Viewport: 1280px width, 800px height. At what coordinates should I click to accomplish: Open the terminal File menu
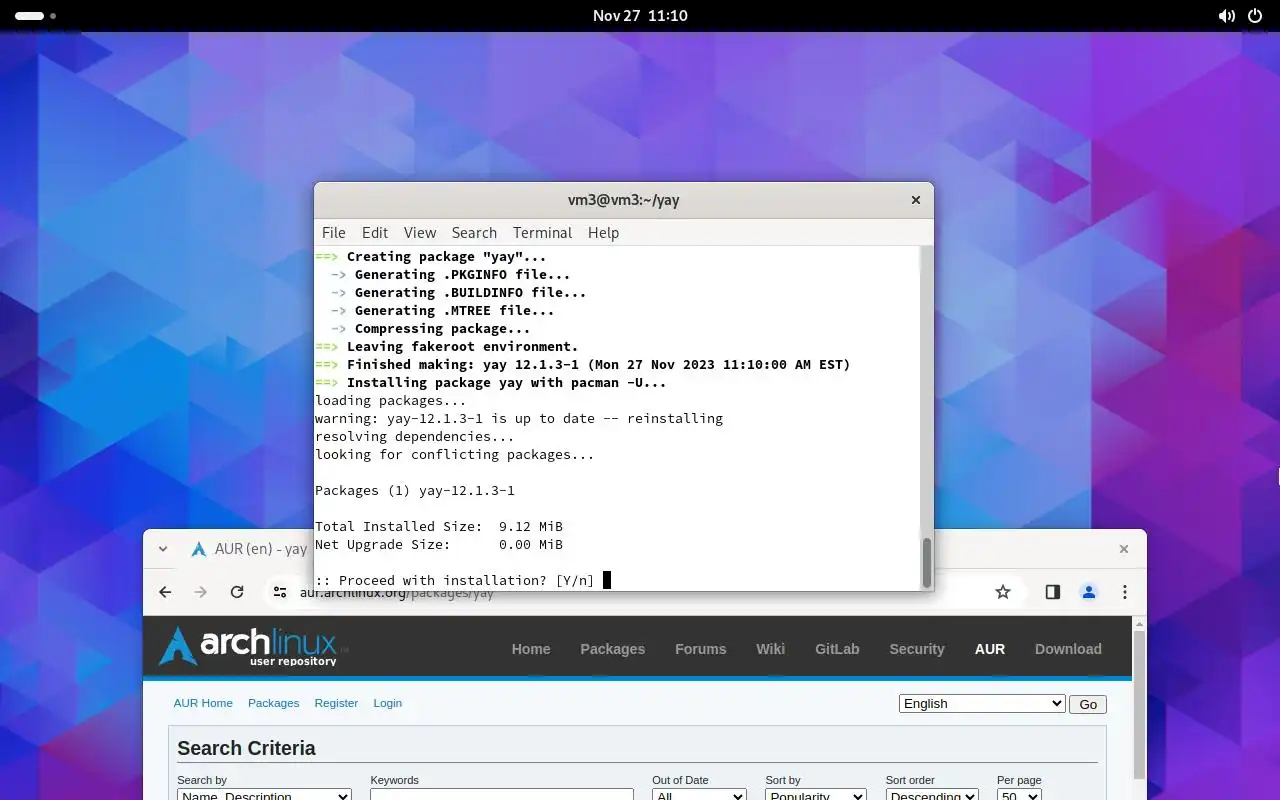click(x=333, y=232)
